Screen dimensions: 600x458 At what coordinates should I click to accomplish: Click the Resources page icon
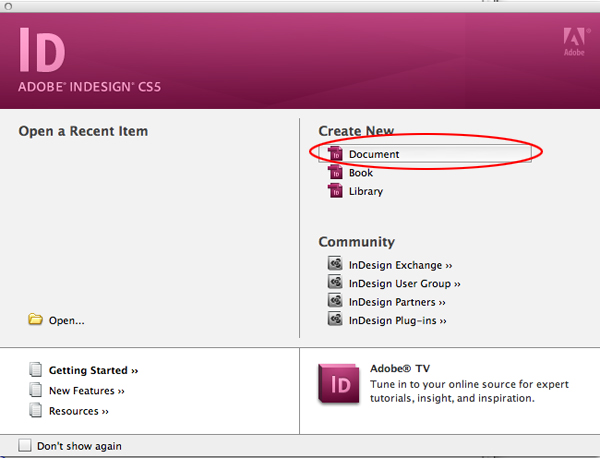[36, 410]
